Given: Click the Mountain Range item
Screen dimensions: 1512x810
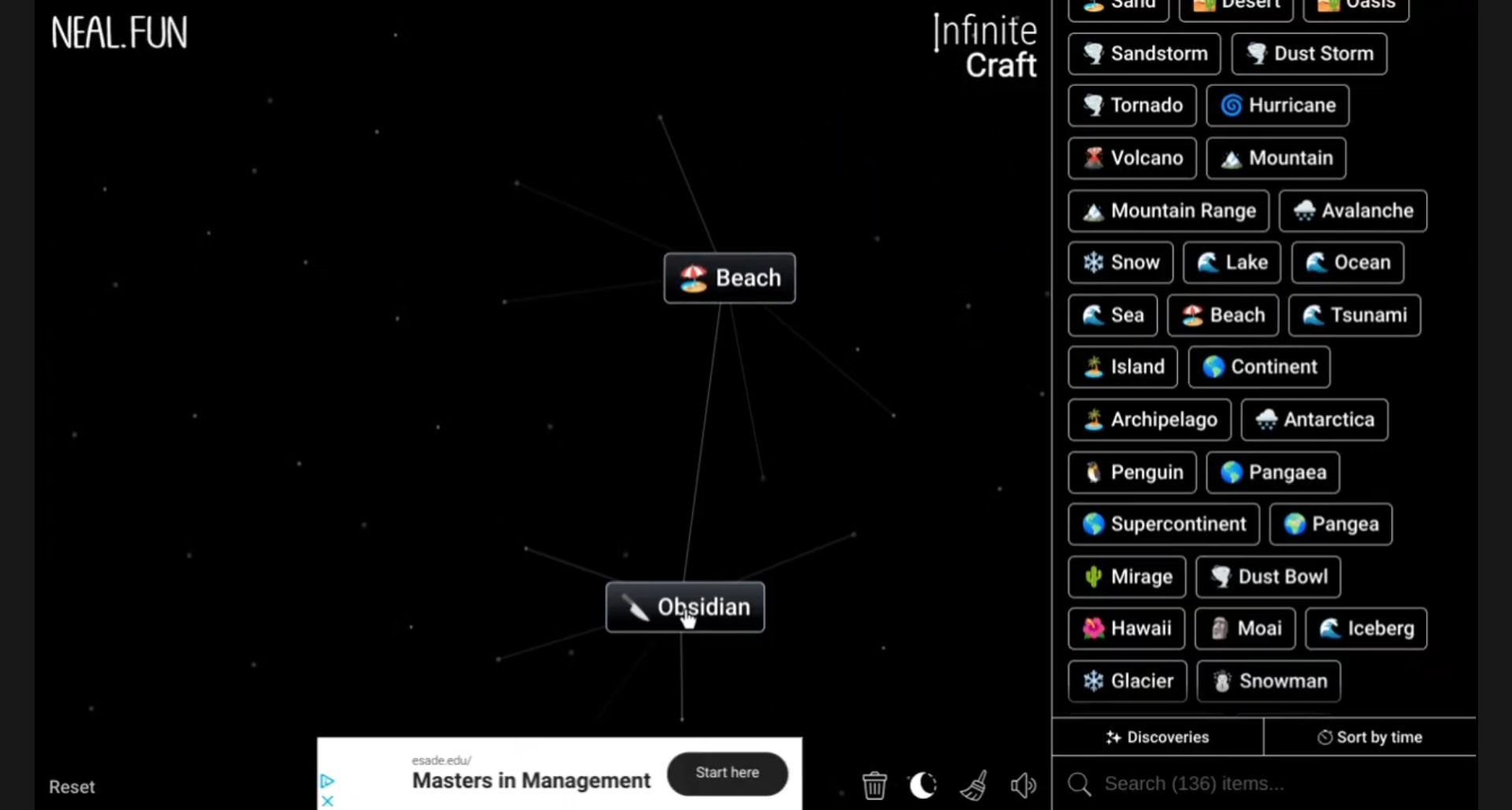Looking at the screenshot, I should 1169,211.
